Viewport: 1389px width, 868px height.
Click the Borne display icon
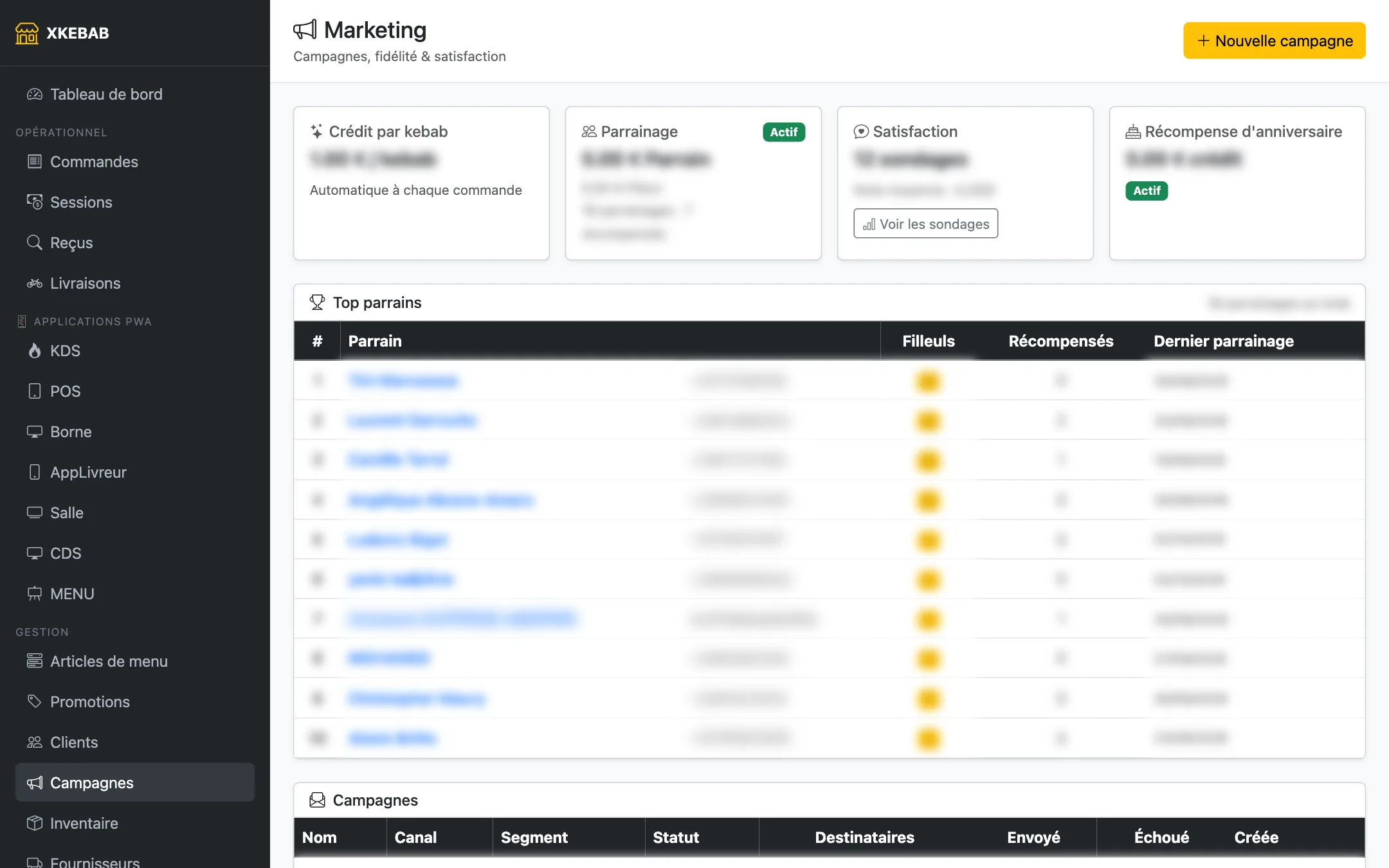pyautogui.click(x=35, y=432)
